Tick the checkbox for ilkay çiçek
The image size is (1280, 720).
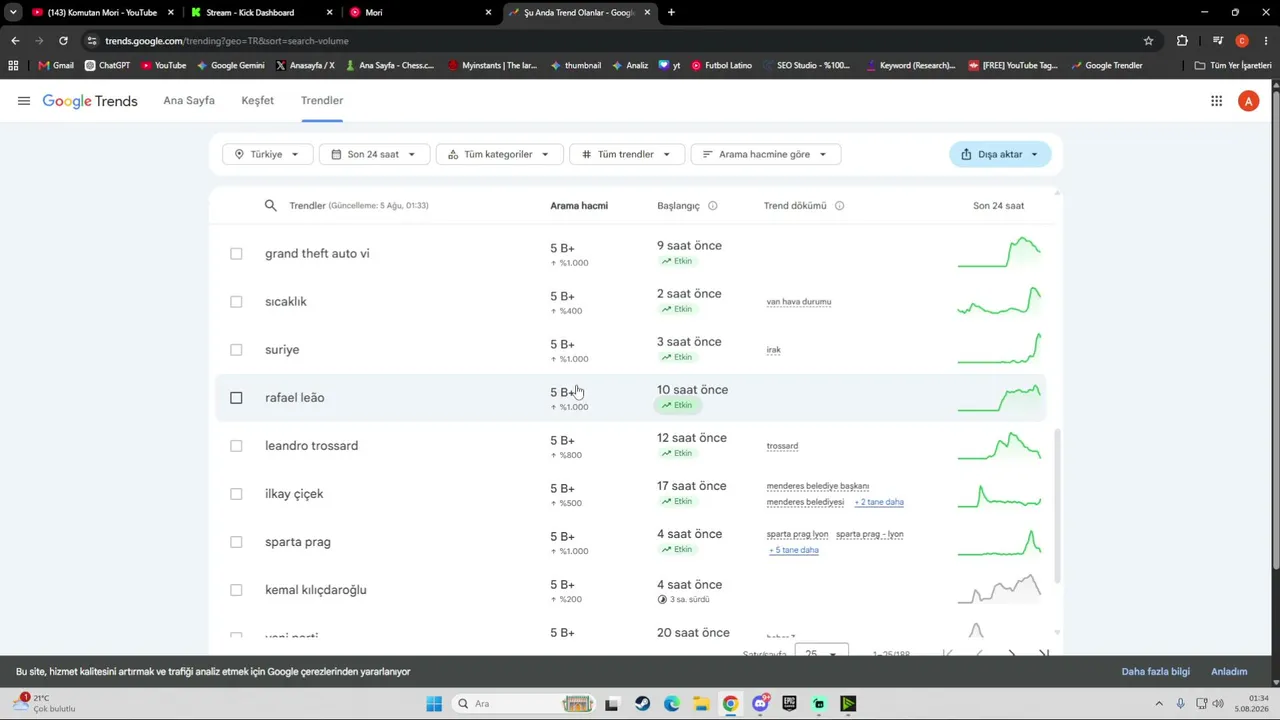[236, 494]
